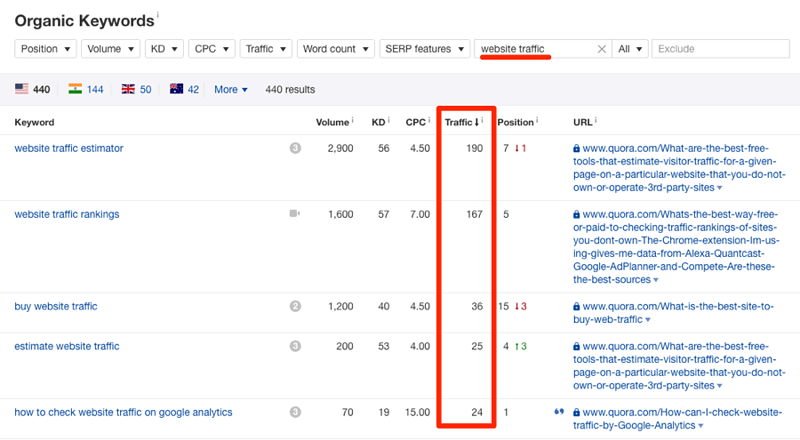
Task: Open the Word count filter dropdown
Action: pyautogui.click(x=336, y=49)
